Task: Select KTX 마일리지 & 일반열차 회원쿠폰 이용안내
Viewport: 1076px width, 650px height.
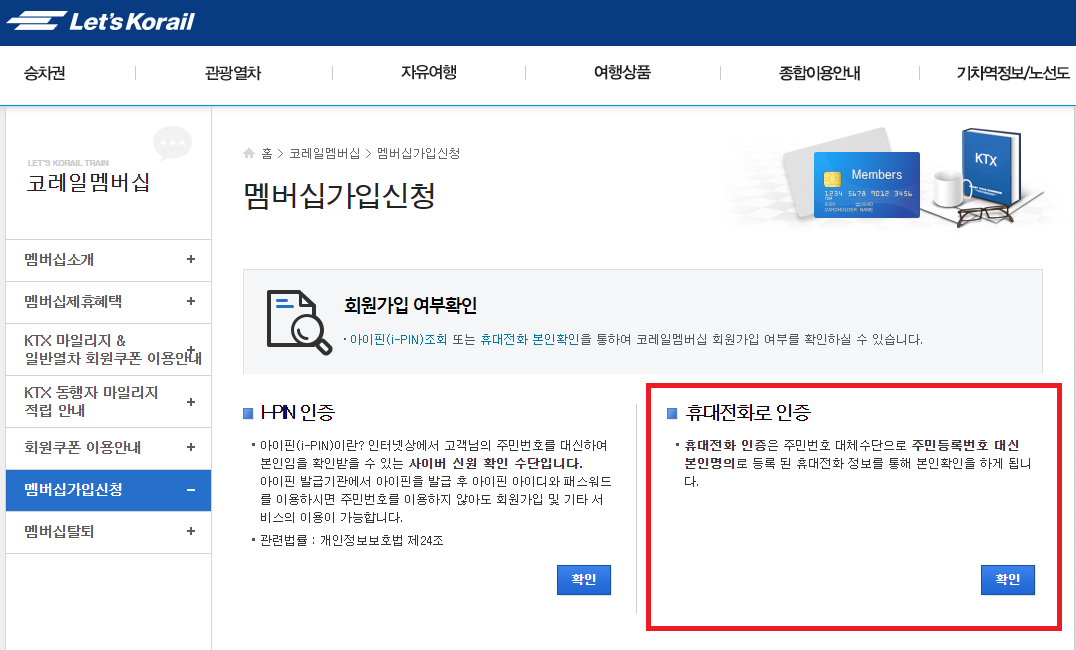Action: pyautogui.click(x=113, y=349)
